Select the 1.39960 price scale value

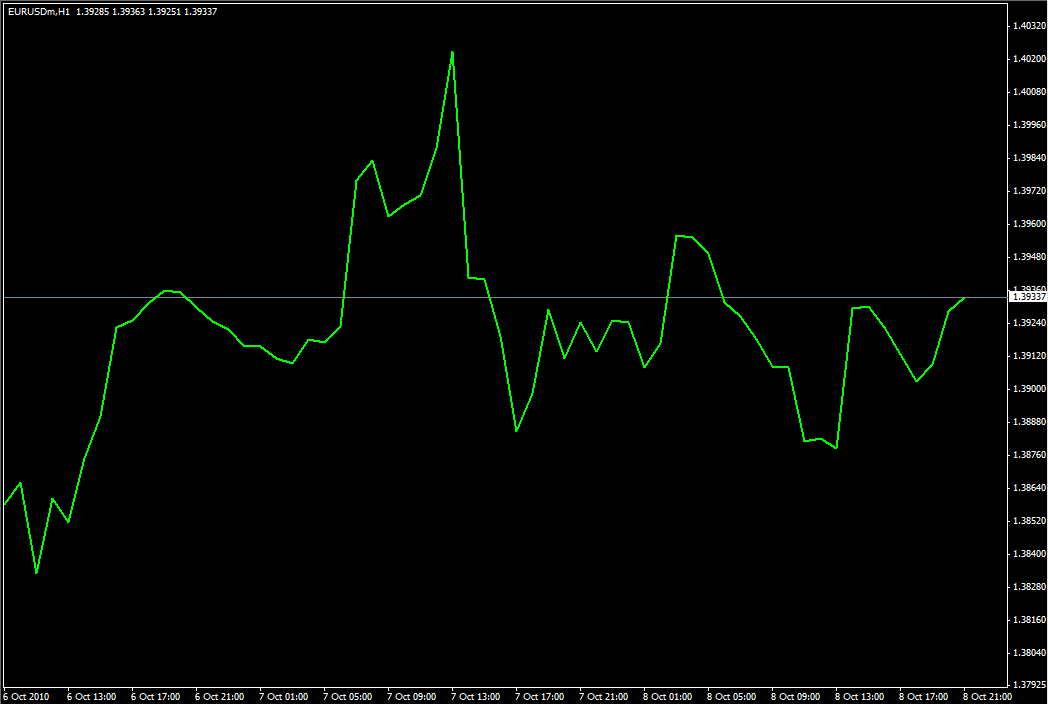click(1029, 124)
